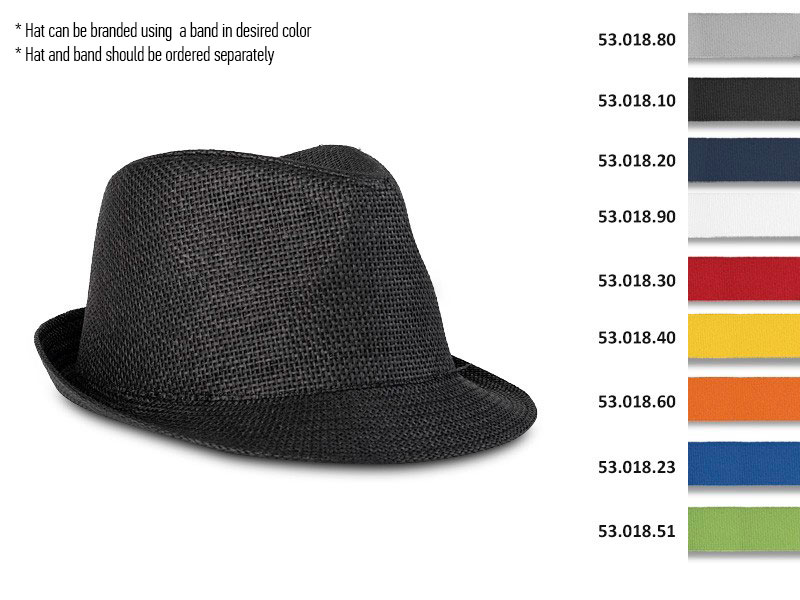
Task: Click the product code 53.018.20 label
Action: click(x=637, y=161)
